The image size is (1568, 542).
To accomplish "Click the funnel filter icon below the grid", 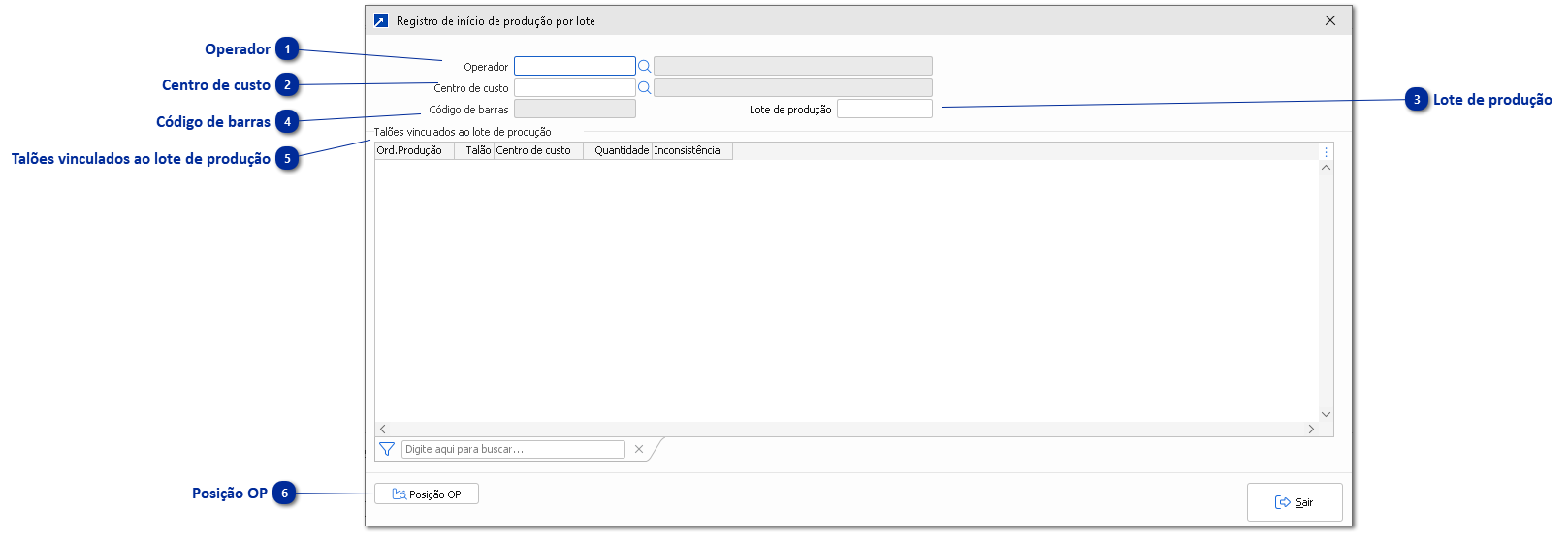I will pos(387,449).
